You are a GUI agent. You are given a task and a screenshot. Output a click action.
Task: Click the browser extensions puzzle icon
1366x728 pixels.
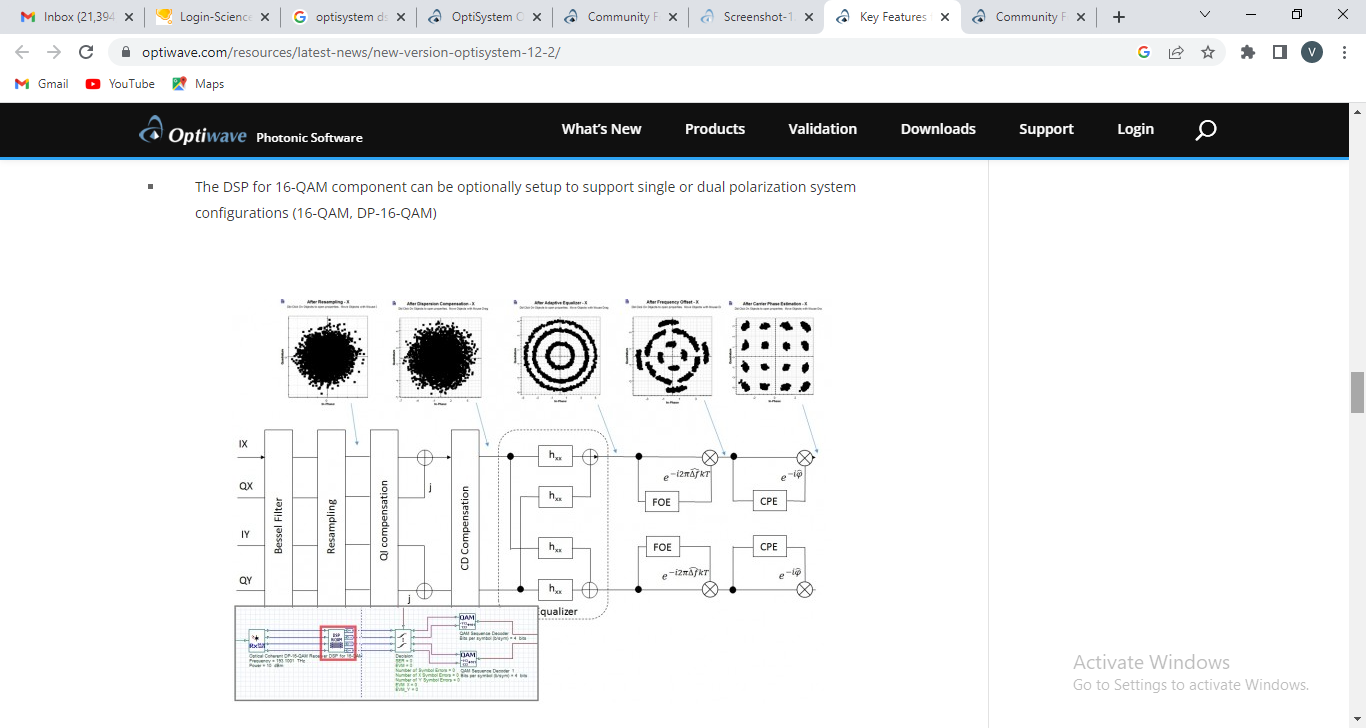(1247, 52)
